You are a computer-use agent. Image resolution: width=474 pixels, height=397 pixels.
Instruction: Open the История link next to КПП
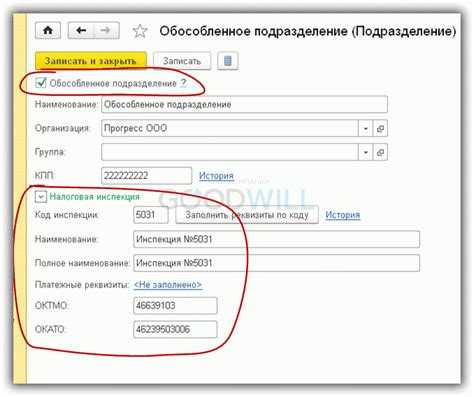216,176
